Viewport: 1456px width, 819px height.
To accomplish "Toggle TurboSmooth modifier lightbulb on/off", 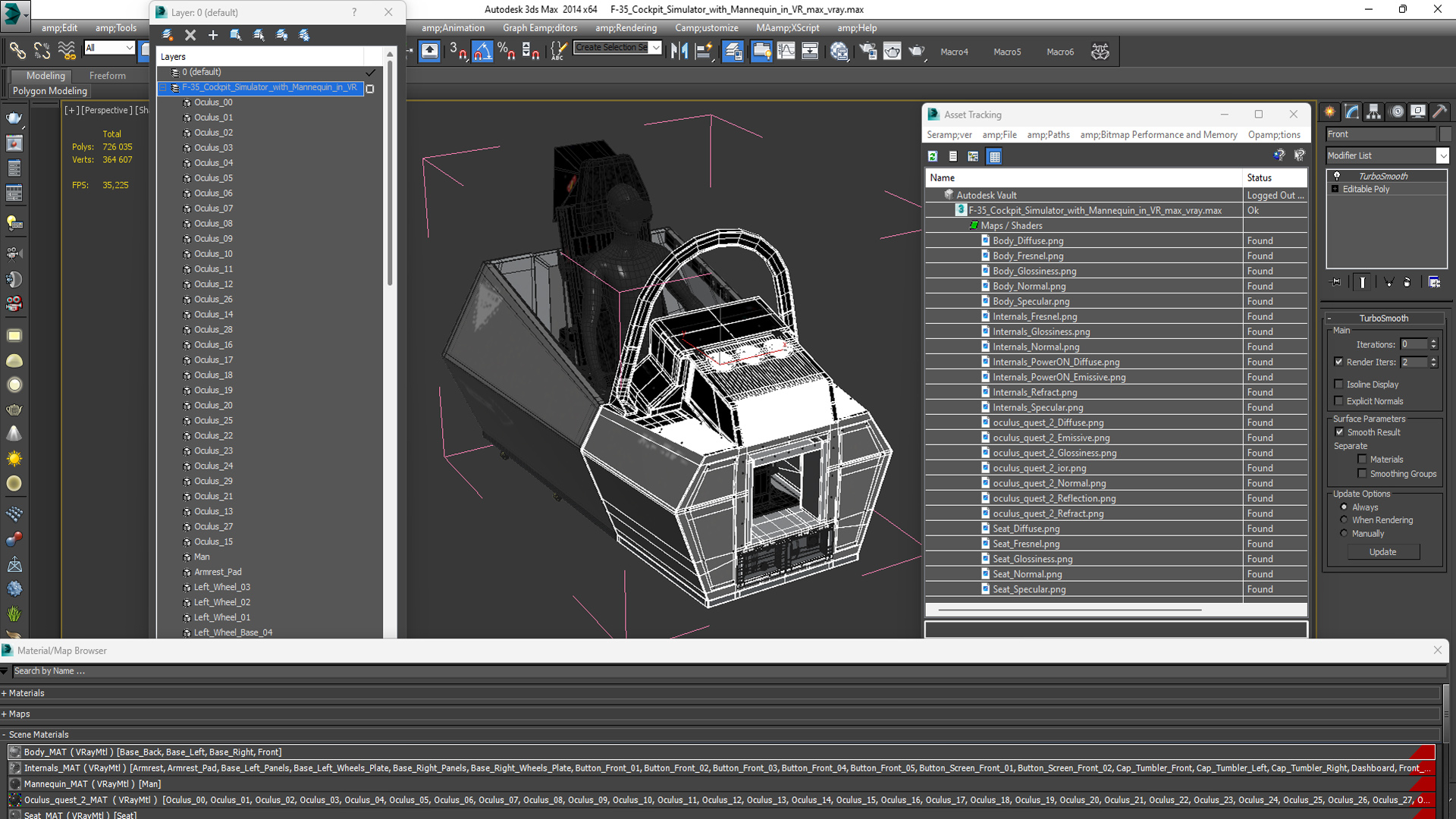I will click(1337, 176).
